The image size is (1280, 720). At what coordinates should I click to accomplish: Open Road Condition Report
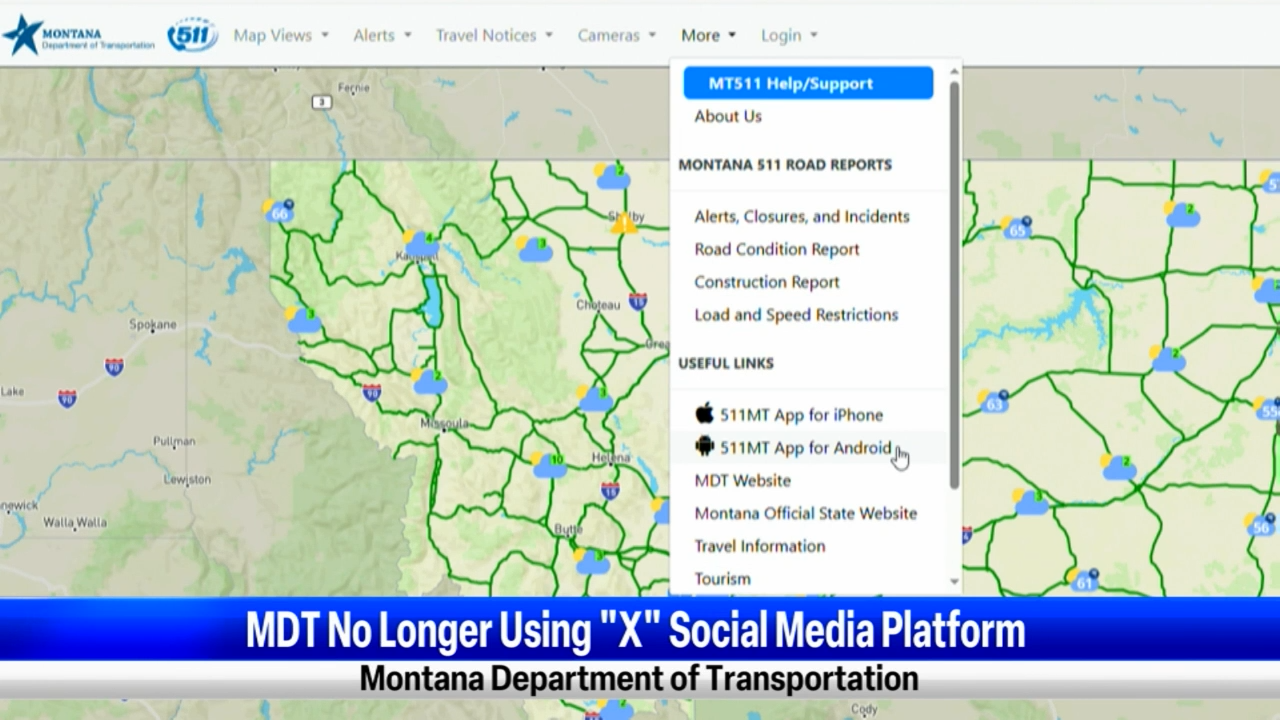(777, 249)
